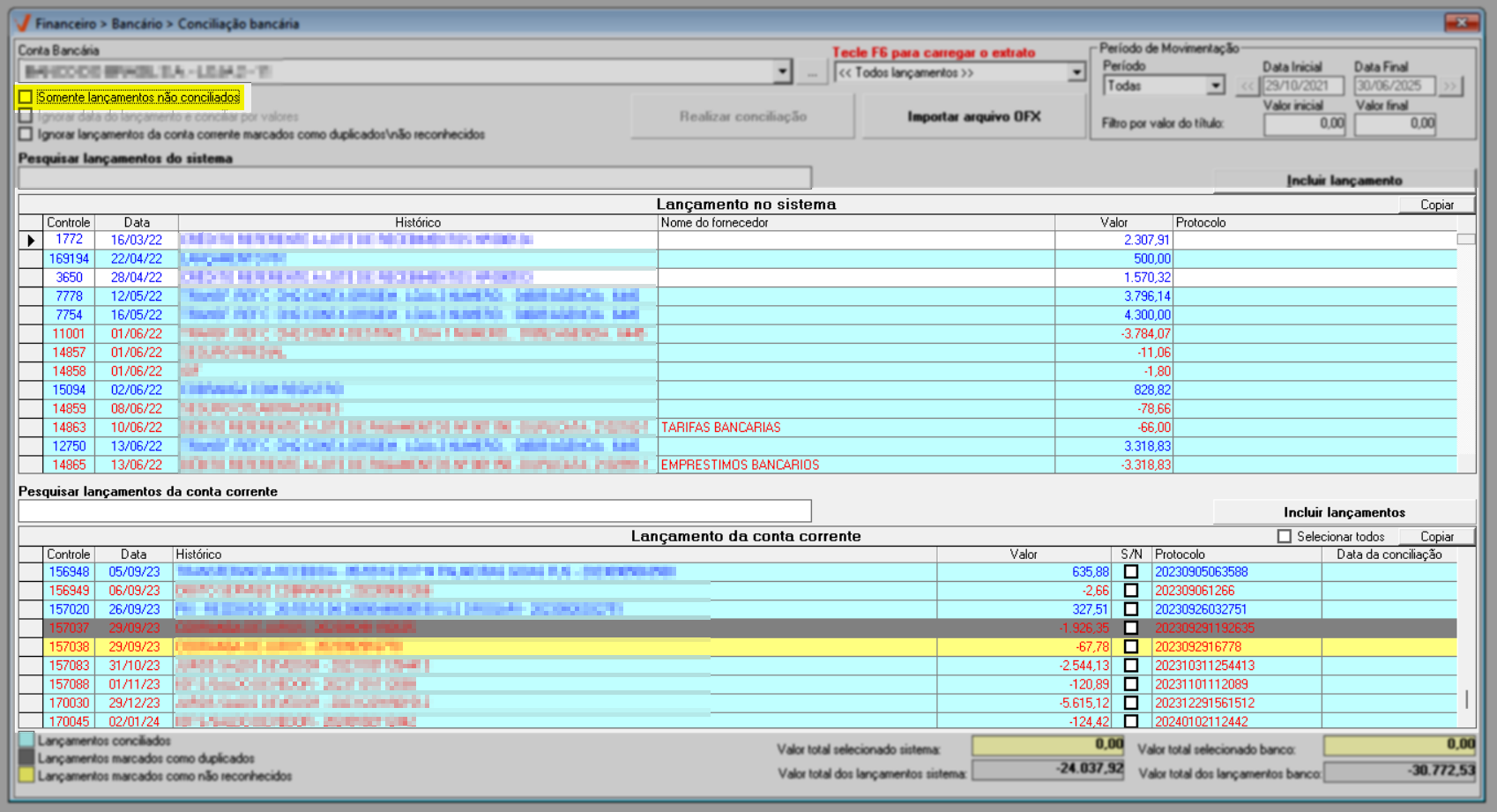Close the Conciliação bancária window
The image size is (1497, 812).
click(x=1461, y=23)
